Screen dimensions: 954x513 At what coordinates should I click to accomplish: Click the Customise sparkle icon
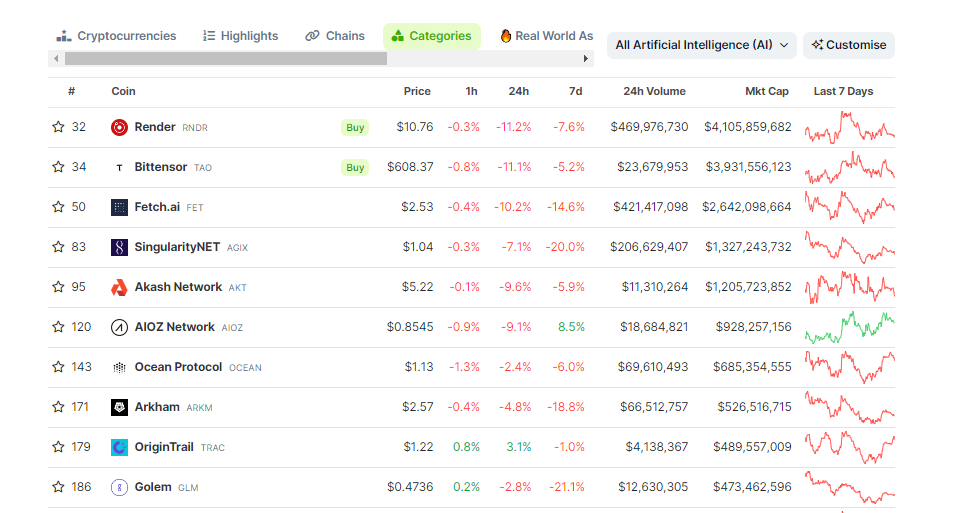[x=818, y=44]
